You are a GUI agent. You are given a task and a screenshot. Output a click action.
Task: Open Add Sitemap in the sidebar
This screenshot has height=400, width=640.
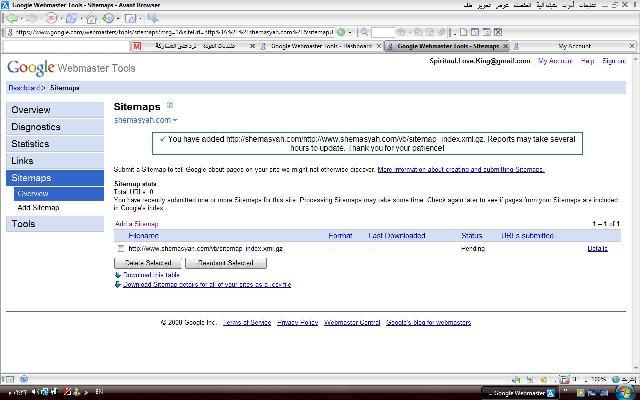tap(38, 208)
